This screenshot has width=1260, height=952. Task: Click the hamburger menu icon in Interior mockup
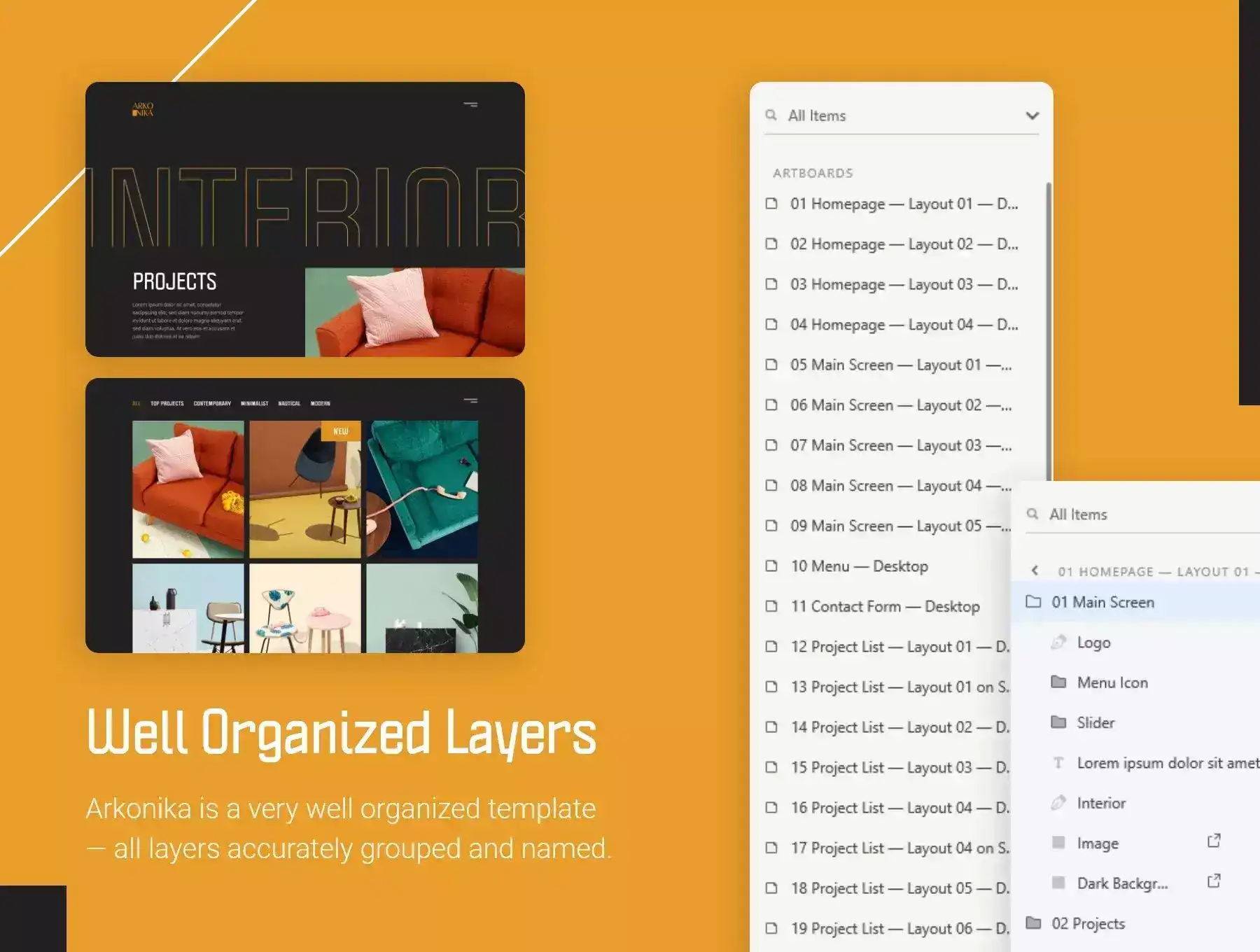[470, 105]
